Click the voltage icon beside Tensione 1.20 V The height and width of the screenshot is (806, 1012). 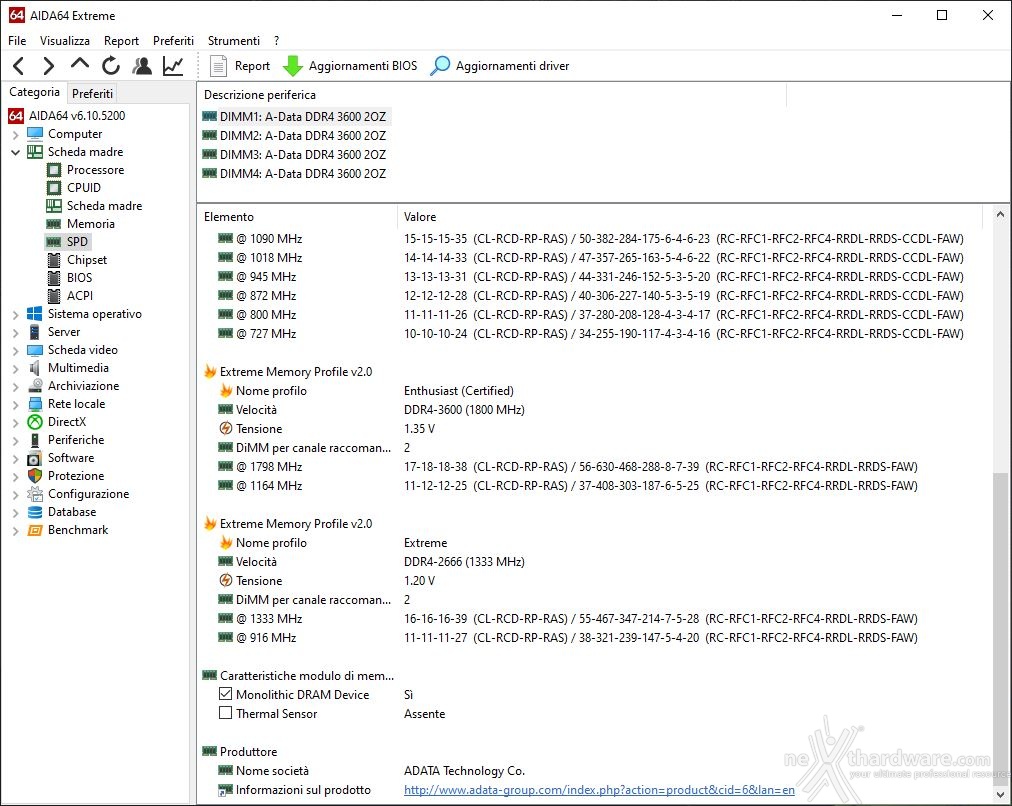225,580
